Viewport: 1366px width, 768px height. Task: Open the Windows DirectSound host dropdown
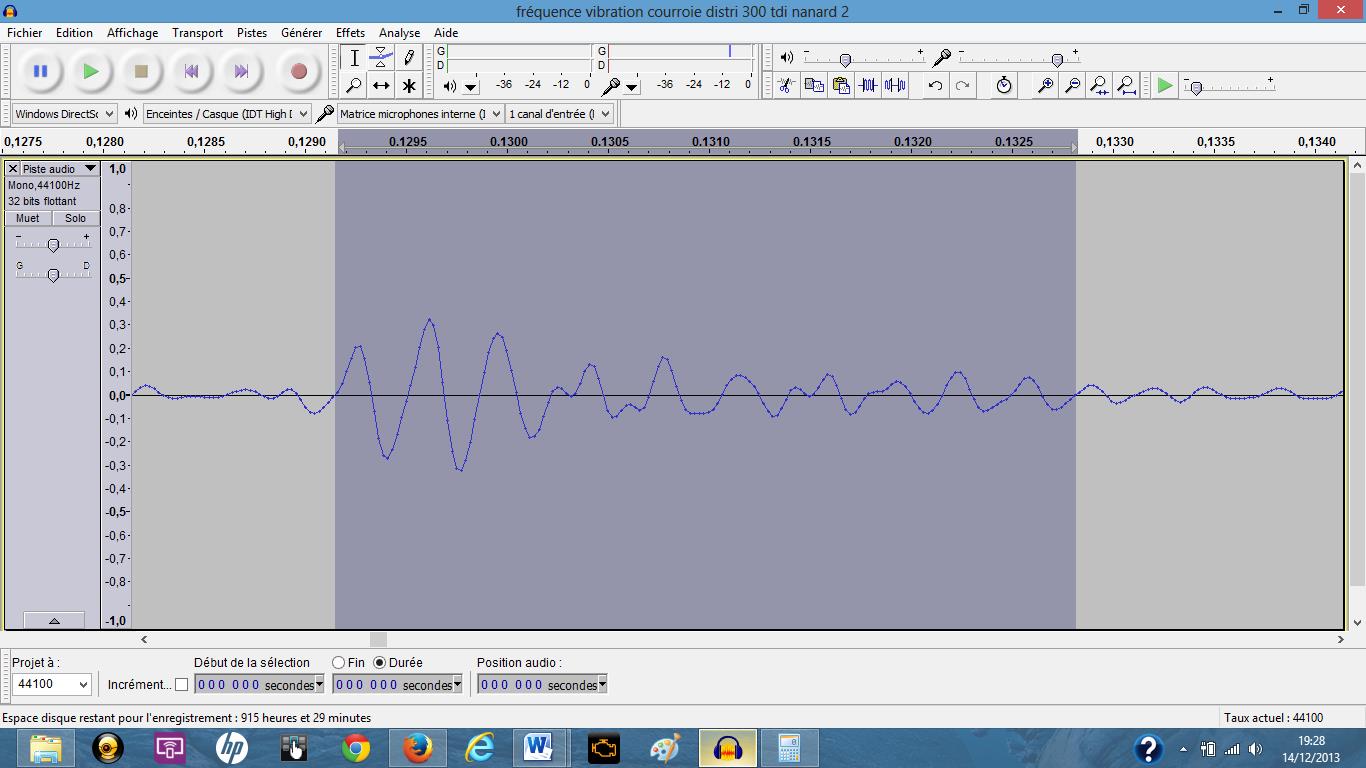(64, 114)
